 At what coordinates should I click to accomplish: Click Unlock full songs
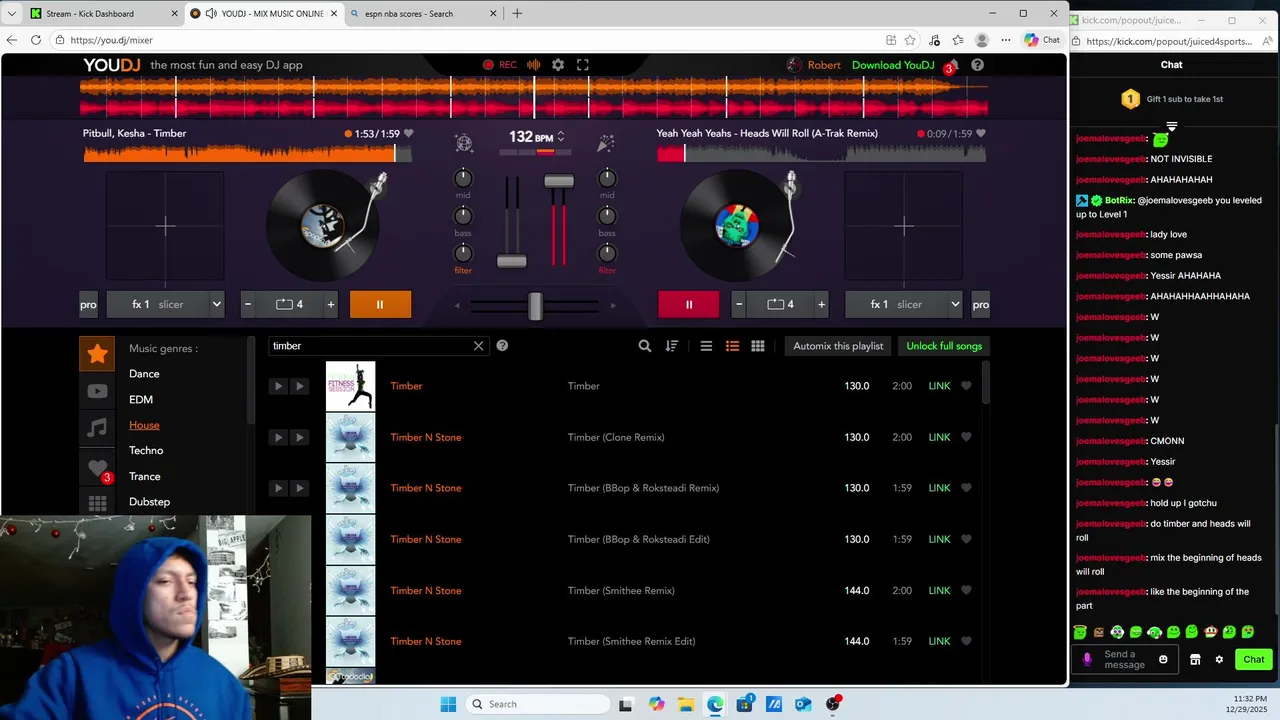pos(944,346)
